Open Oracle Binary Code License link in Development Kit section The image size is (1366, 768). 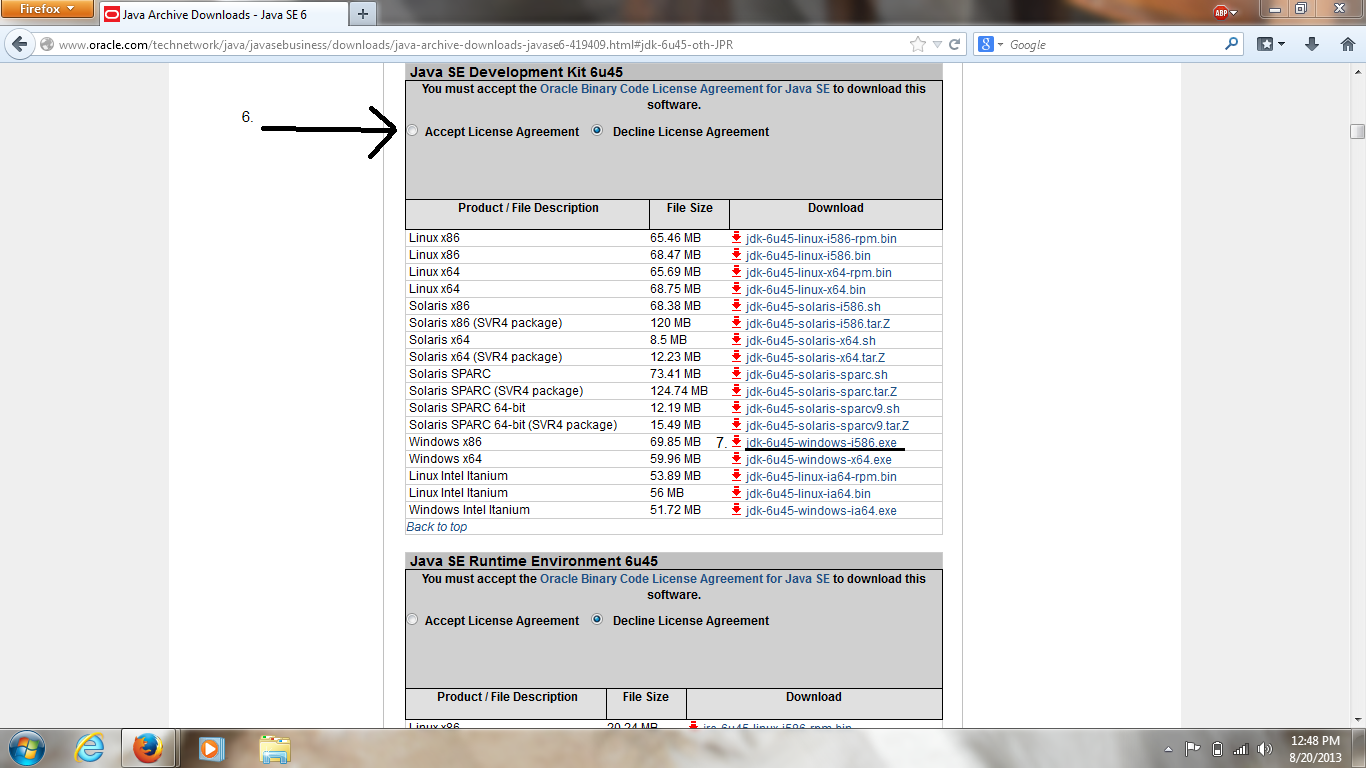685,89
